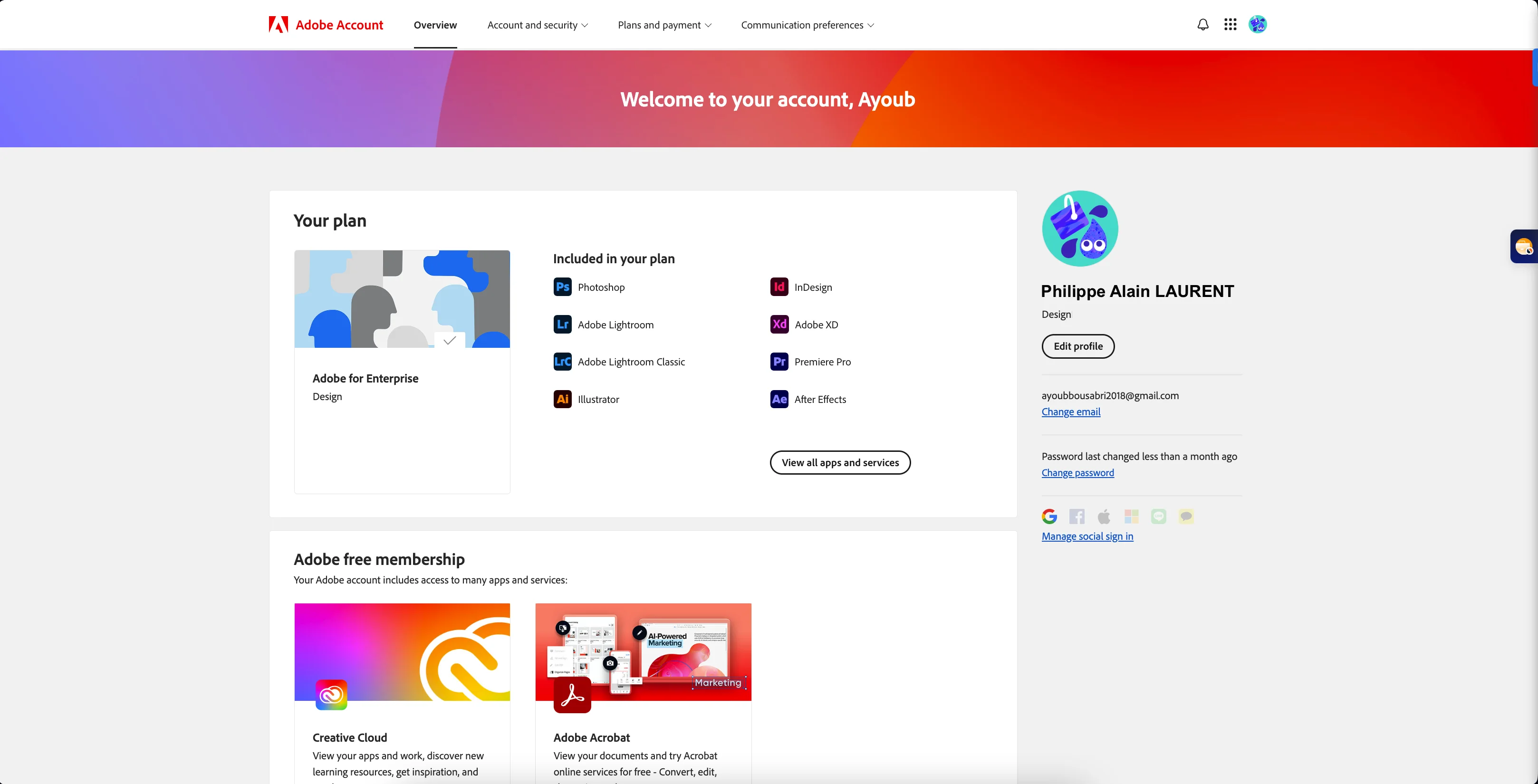
Task: Click the Edit profile button
Action: click(x=1077, y=346)
